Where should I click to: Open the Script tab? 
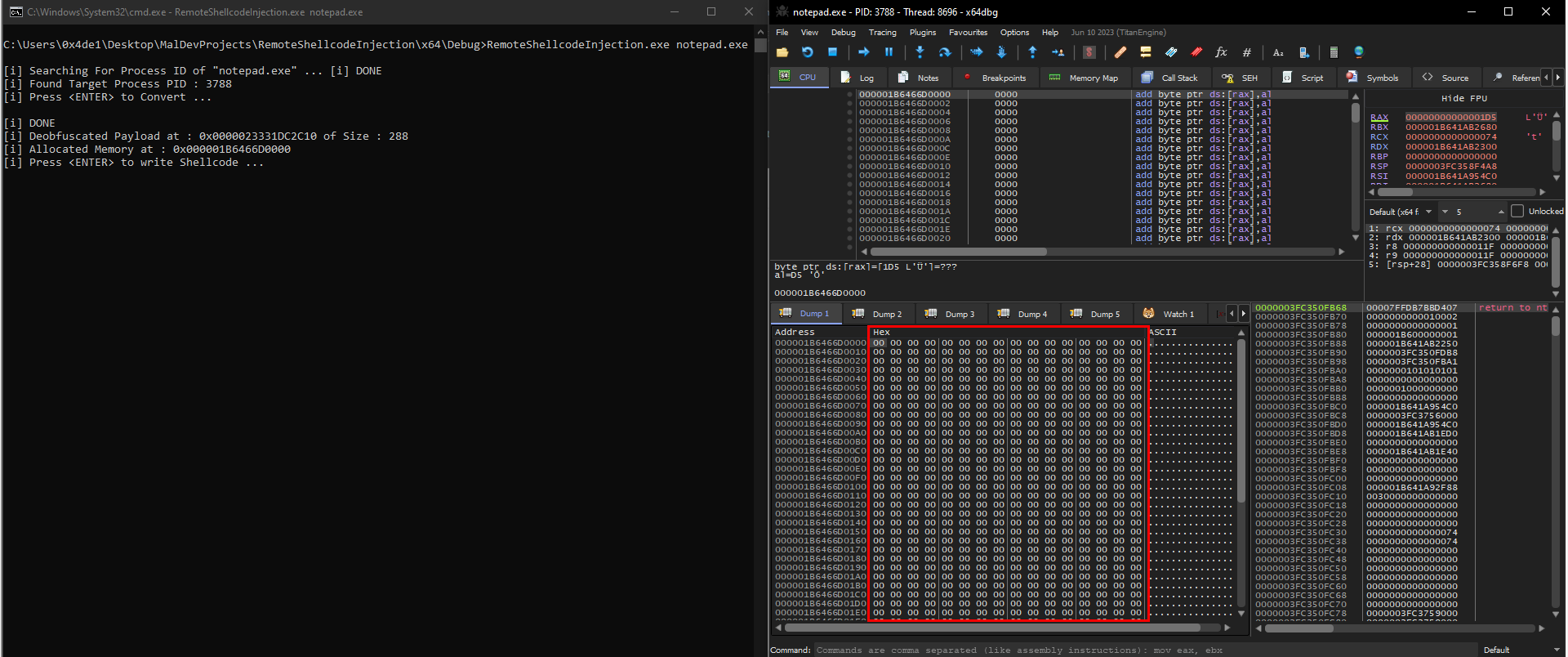point(1303,78)
